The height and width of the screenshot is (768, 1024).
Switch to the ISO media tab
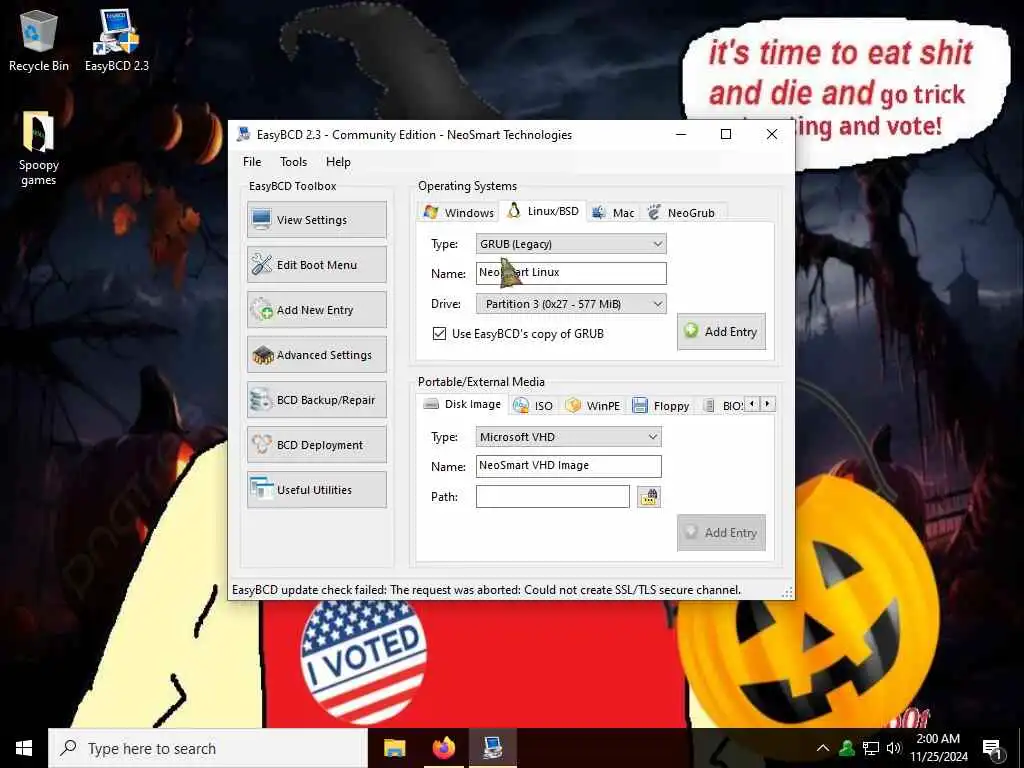tap(534, 406)
